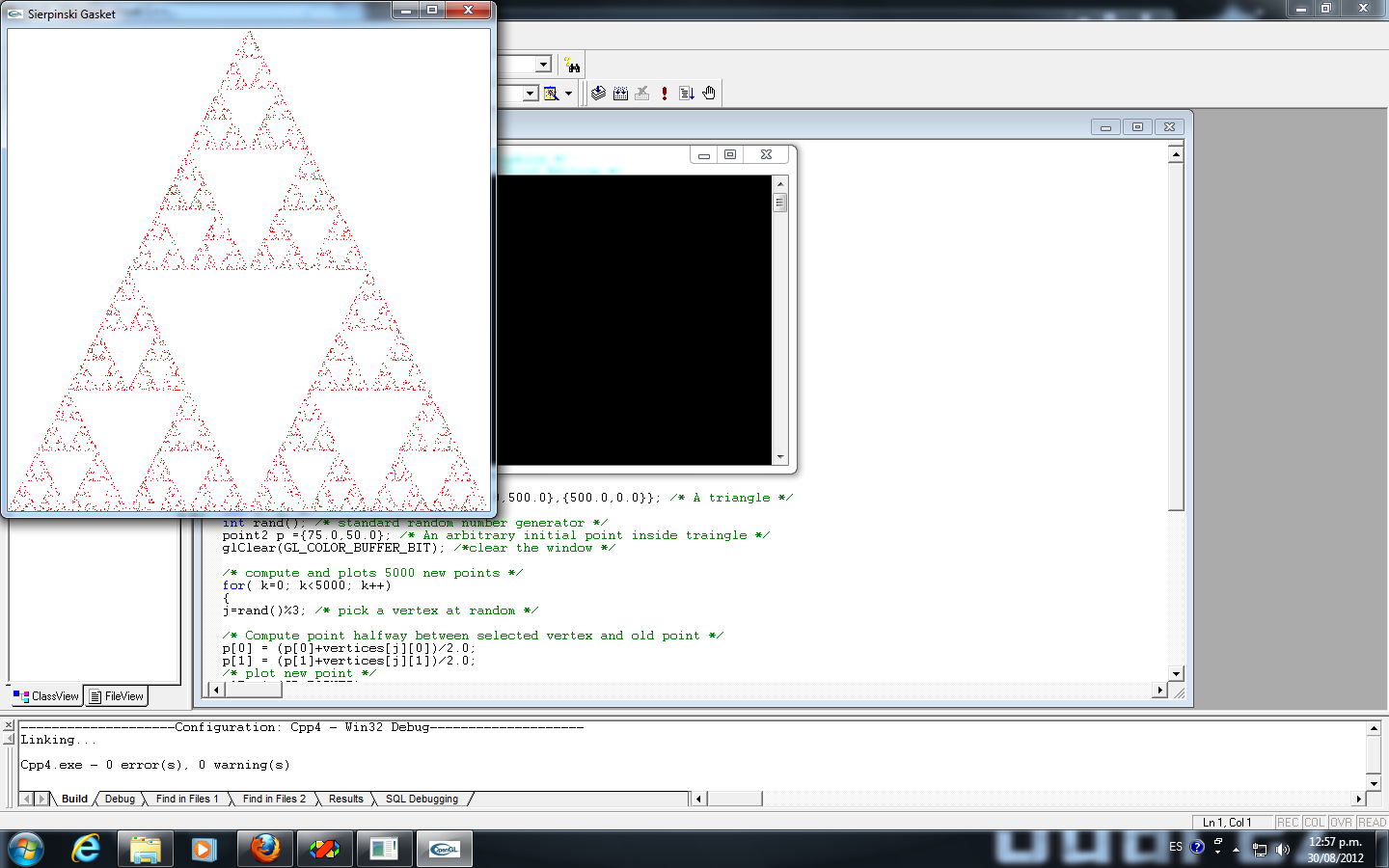Viewport: 1389px width, 868px height.
Task: Click the system clock showing 12:57 p.m.
Action: [1334, 842]
